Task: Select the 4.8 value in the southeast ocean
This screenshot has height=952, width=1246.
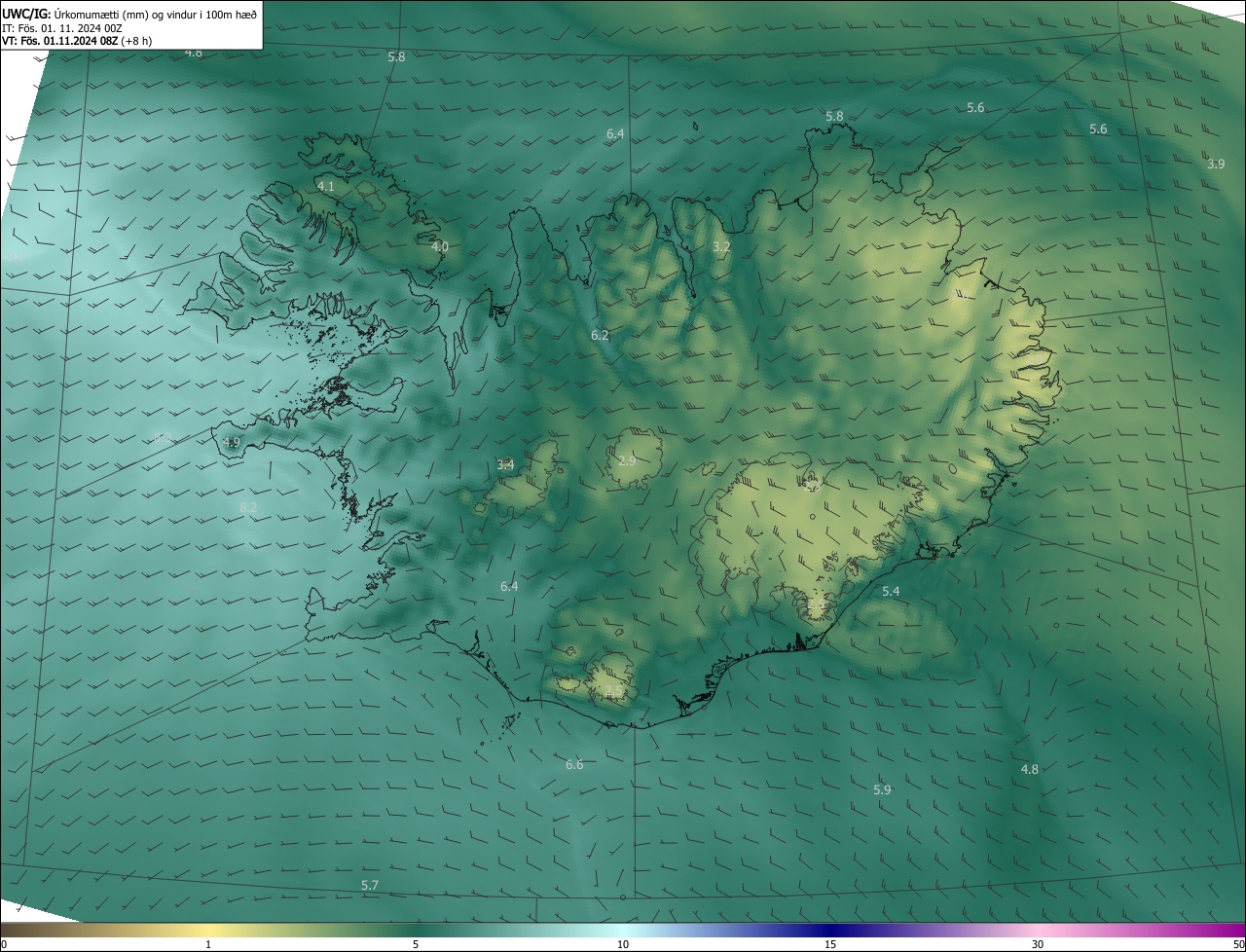Action: pyautogui.click(x=1029, y=769)
